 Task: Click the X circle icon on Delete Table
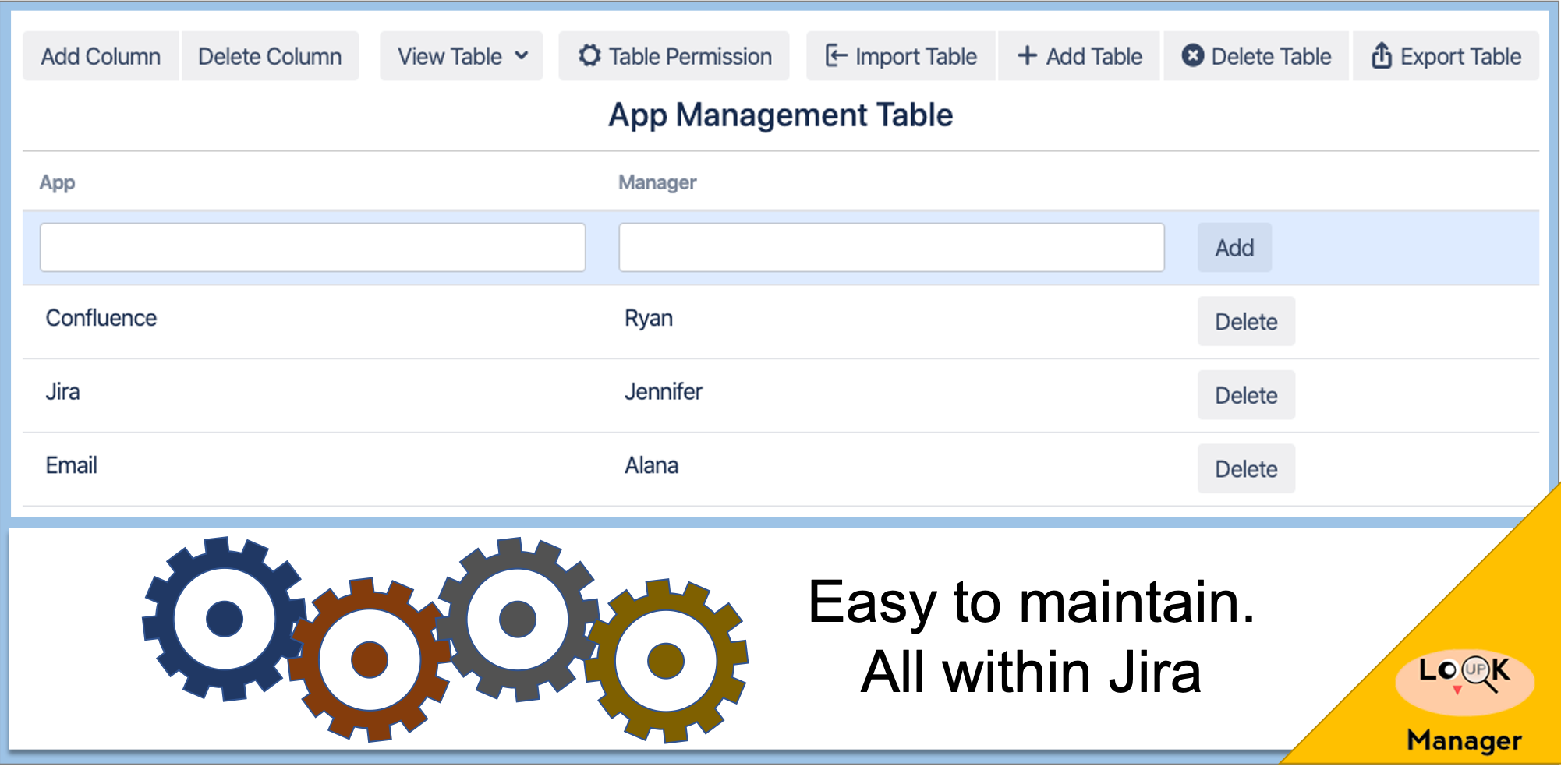pyautogui.click(x=1192, y=56)
